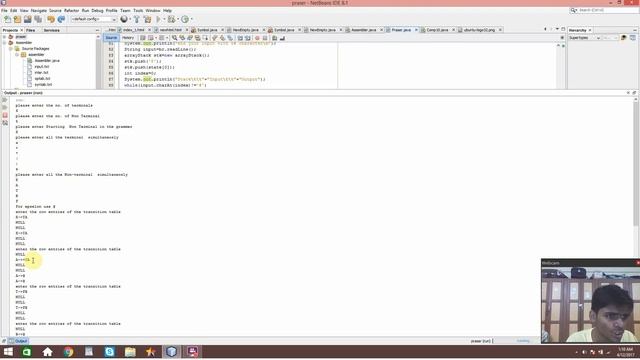The height and width of the screenshot is (360, 640).
Task: Open Run Project dropdown arrow
Action: pyautogui.click(x=164, y=19)
